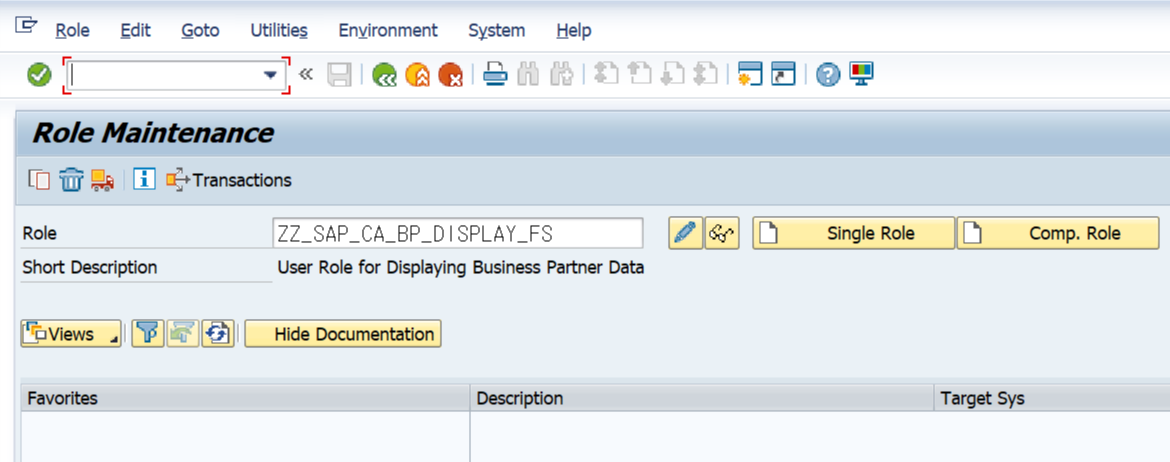Jump to First Page icon

(607, 75)
